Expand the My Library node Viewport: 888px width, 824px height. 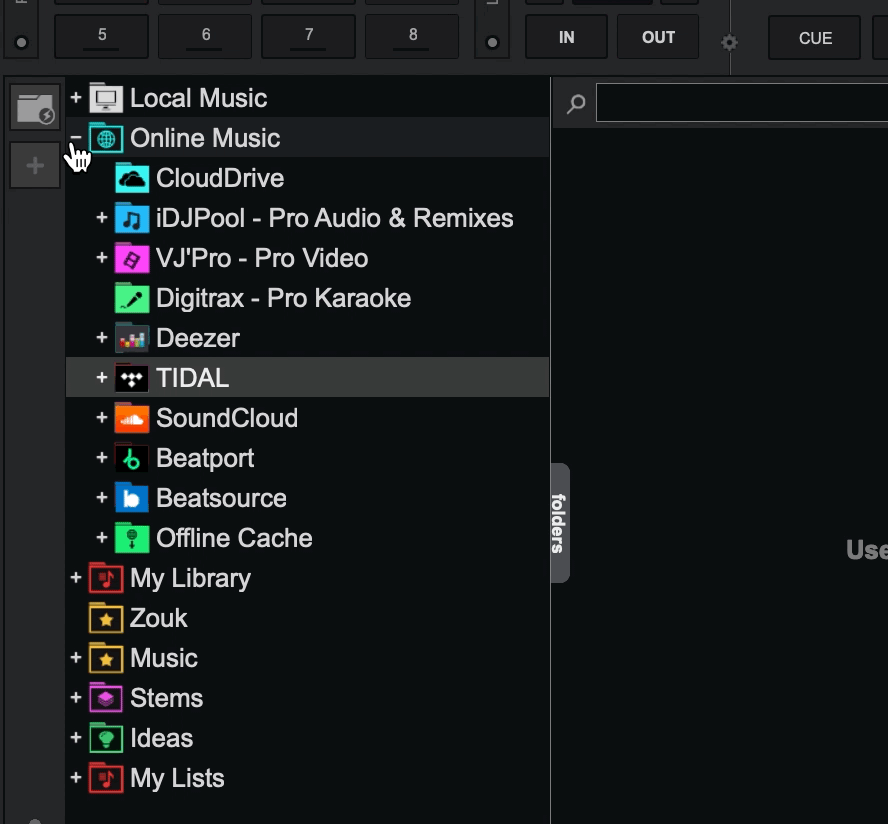(x=76, y=577)
